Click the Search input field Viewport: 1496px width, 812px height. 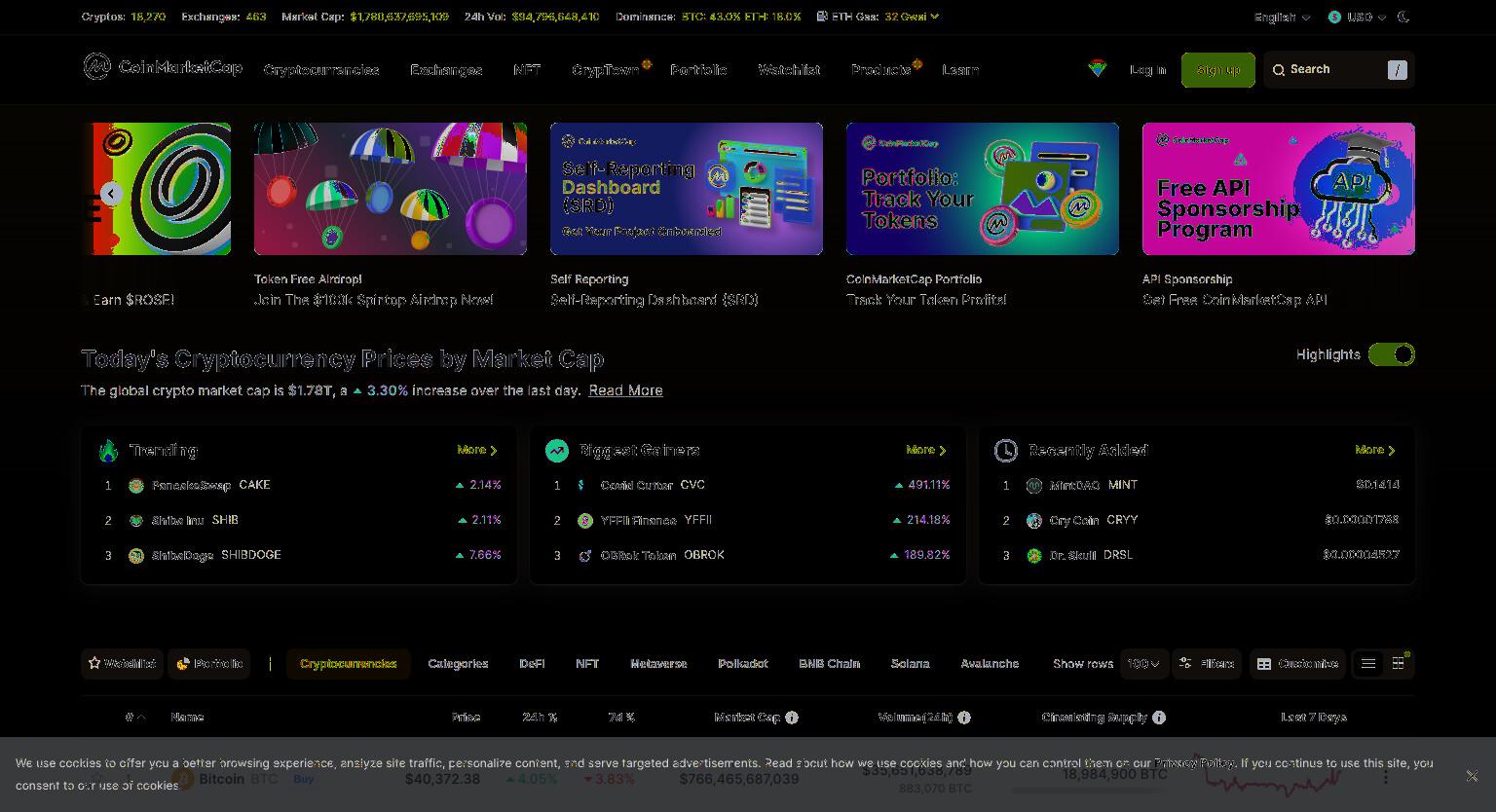coord(1339,70)
